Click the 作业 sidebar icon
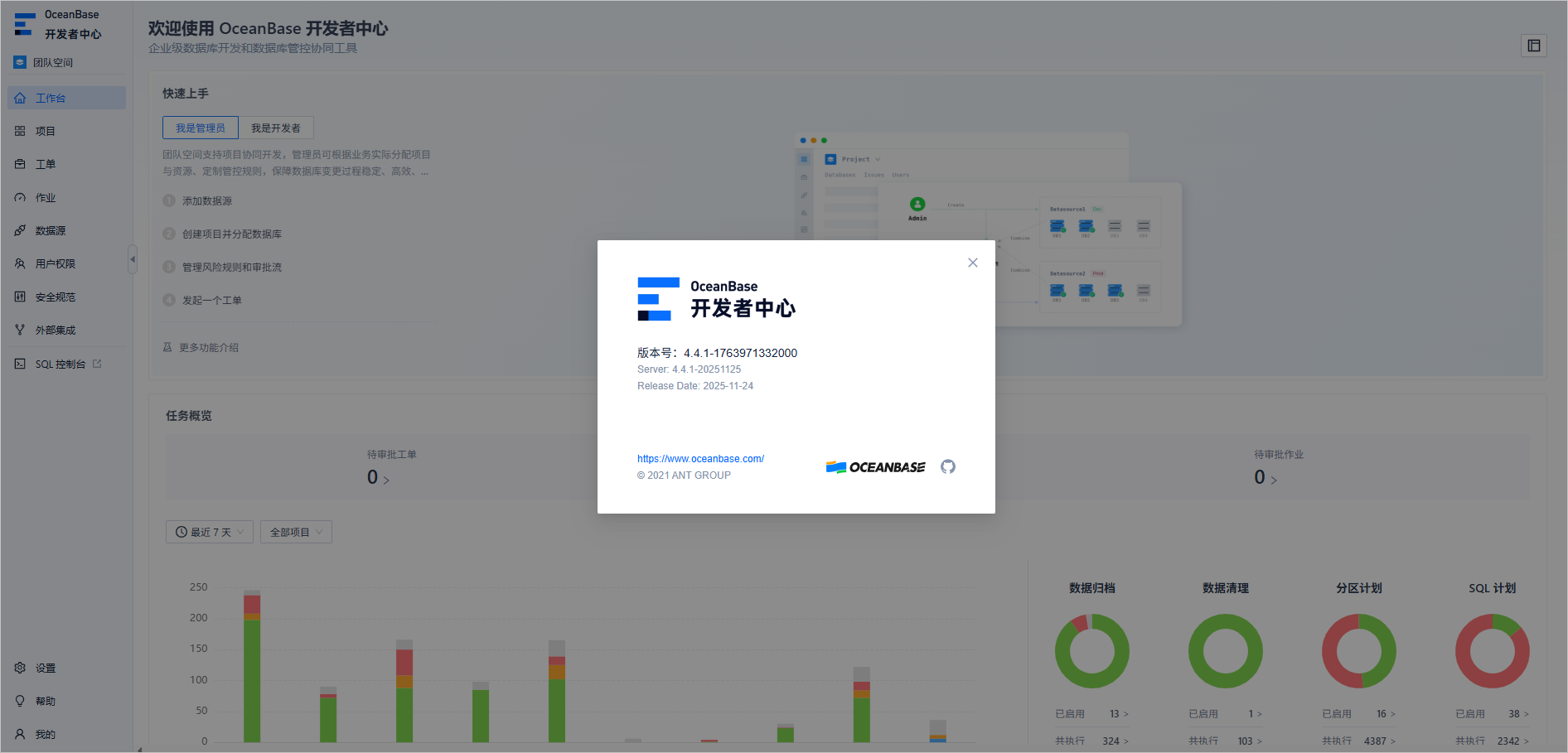1568x753 pixels. pos(20,198)
